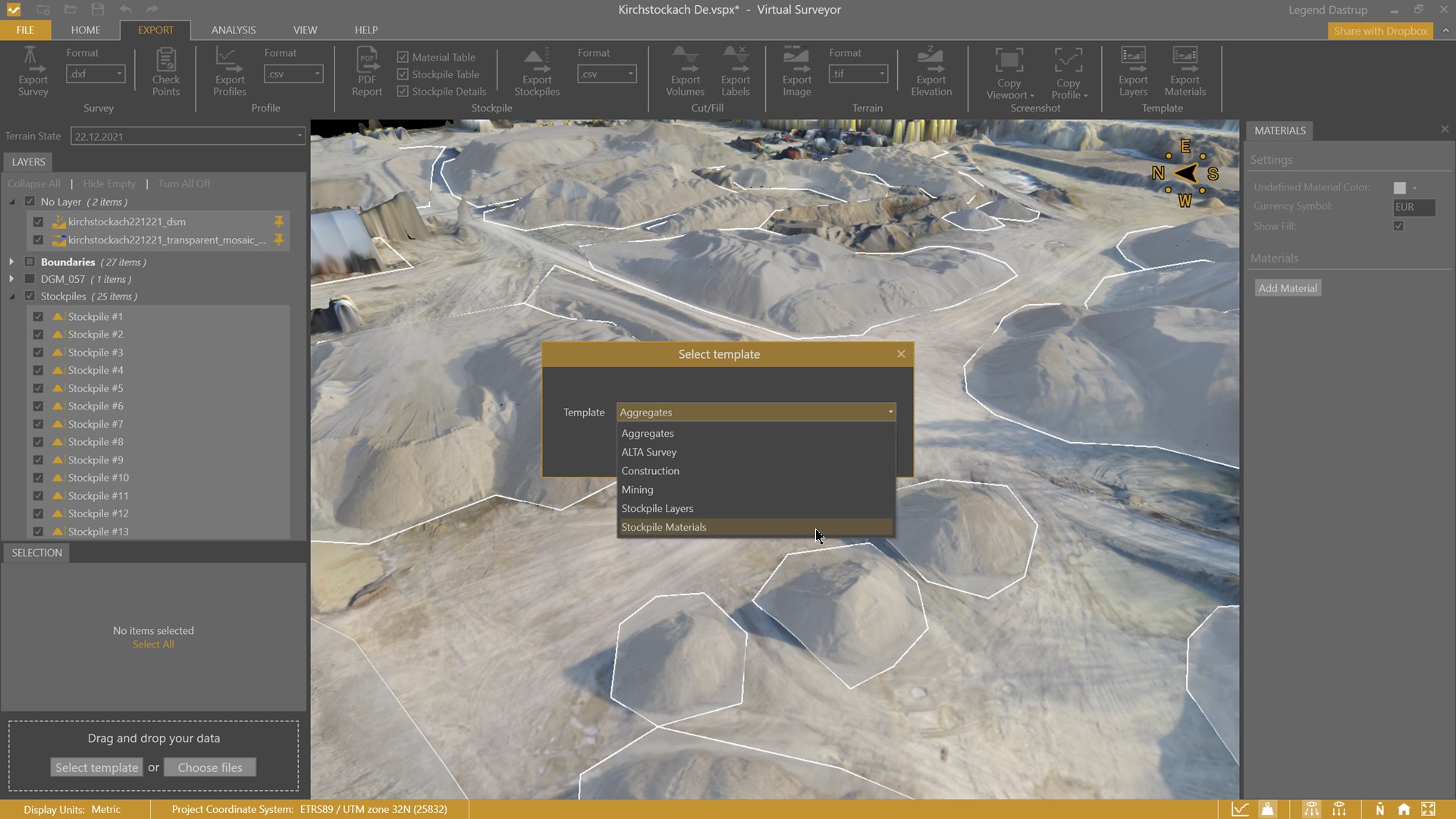Uncheck the Material Table checkbox
1456x819 pixels.
pos(403,57)
